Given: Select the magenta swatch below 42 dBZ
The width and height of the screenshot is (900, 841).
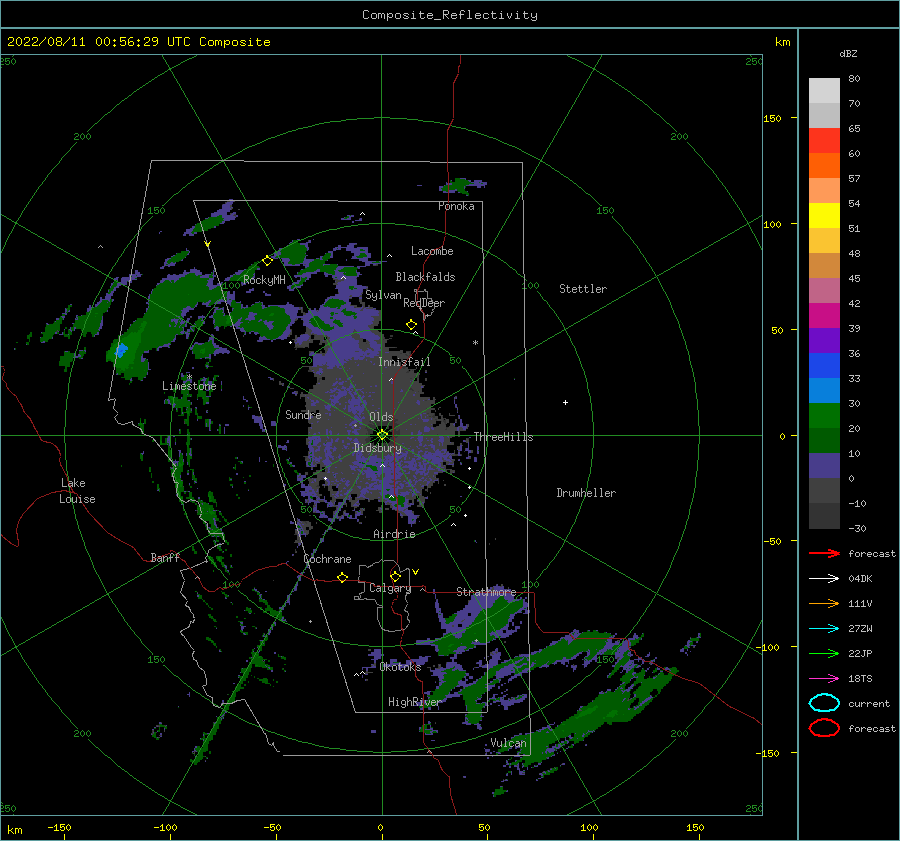Looking at the screenshot, I should coord(824,316).
